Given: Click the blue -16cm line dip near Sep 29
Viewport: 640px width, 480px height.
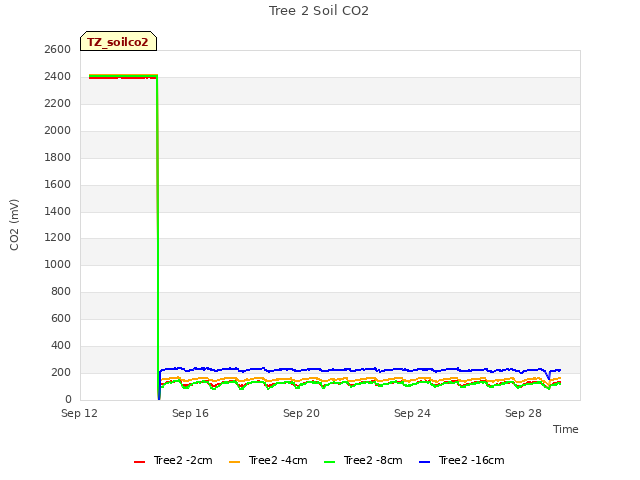Looking at the screenshot, I should click(x=549, y=376).
